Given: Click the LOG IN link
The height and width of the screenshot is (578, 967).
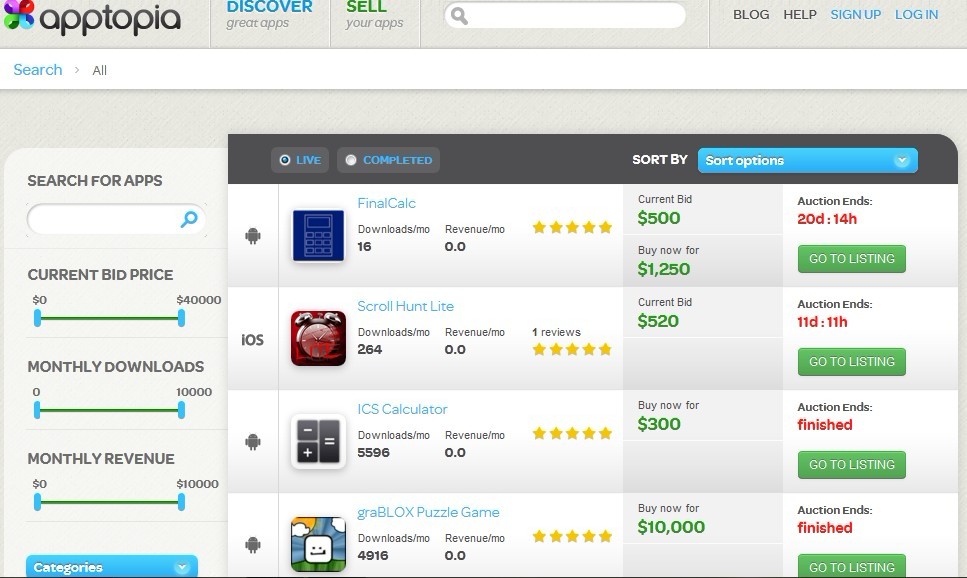Looking at the screenshot, I should click(916, 15).
